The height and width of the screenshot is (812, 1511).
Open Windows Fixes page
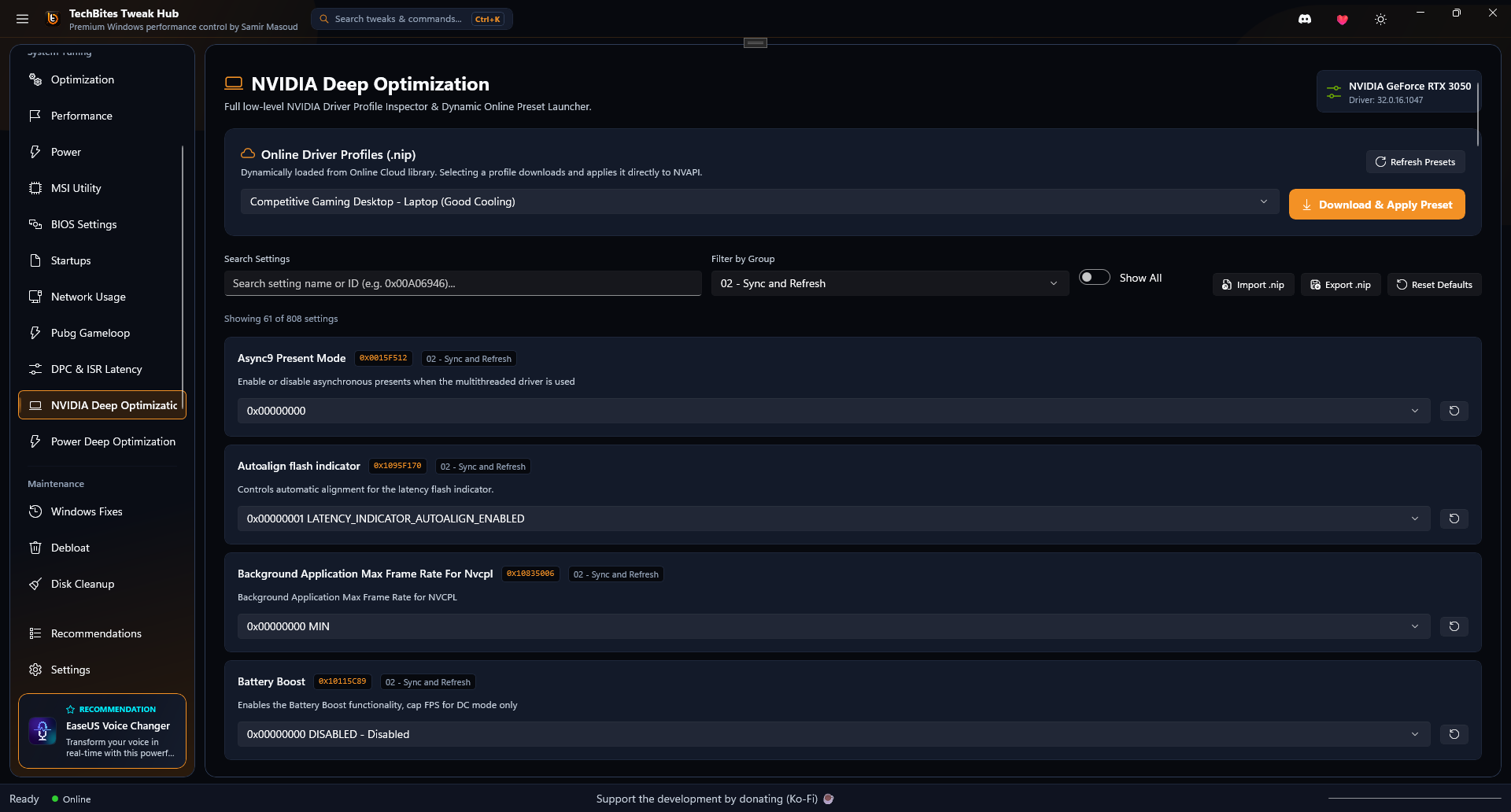coord(102,511)
